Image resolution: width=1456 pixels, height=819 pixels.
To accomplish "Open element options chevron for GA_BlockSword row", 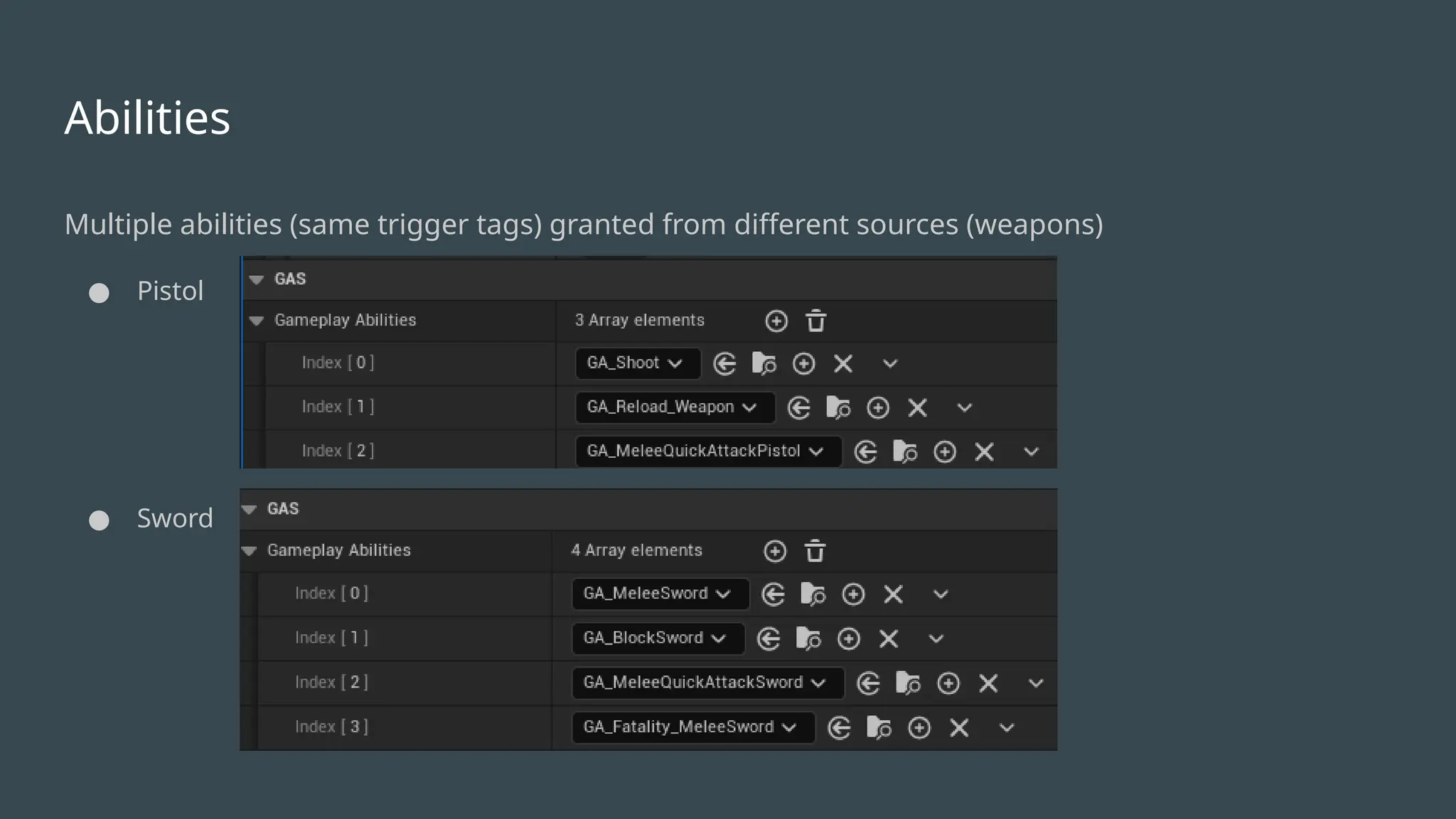I will (936, 639).
